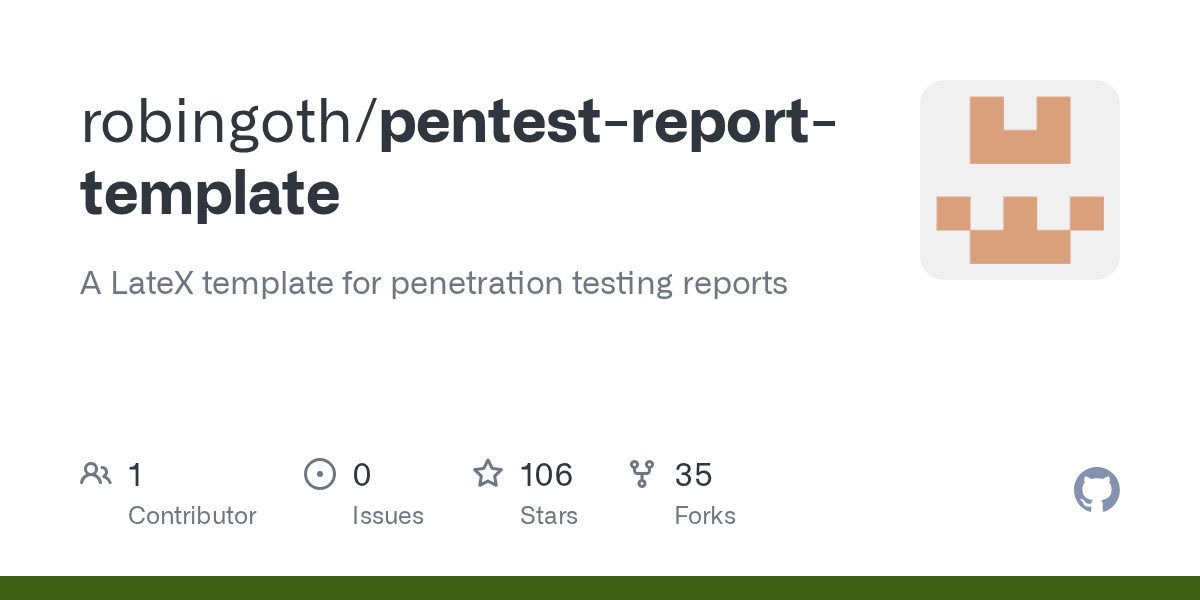Click the issues count 0
The height and width of the screenshot is (600, 1200).
pyautogui.click(x=362, y=475)
